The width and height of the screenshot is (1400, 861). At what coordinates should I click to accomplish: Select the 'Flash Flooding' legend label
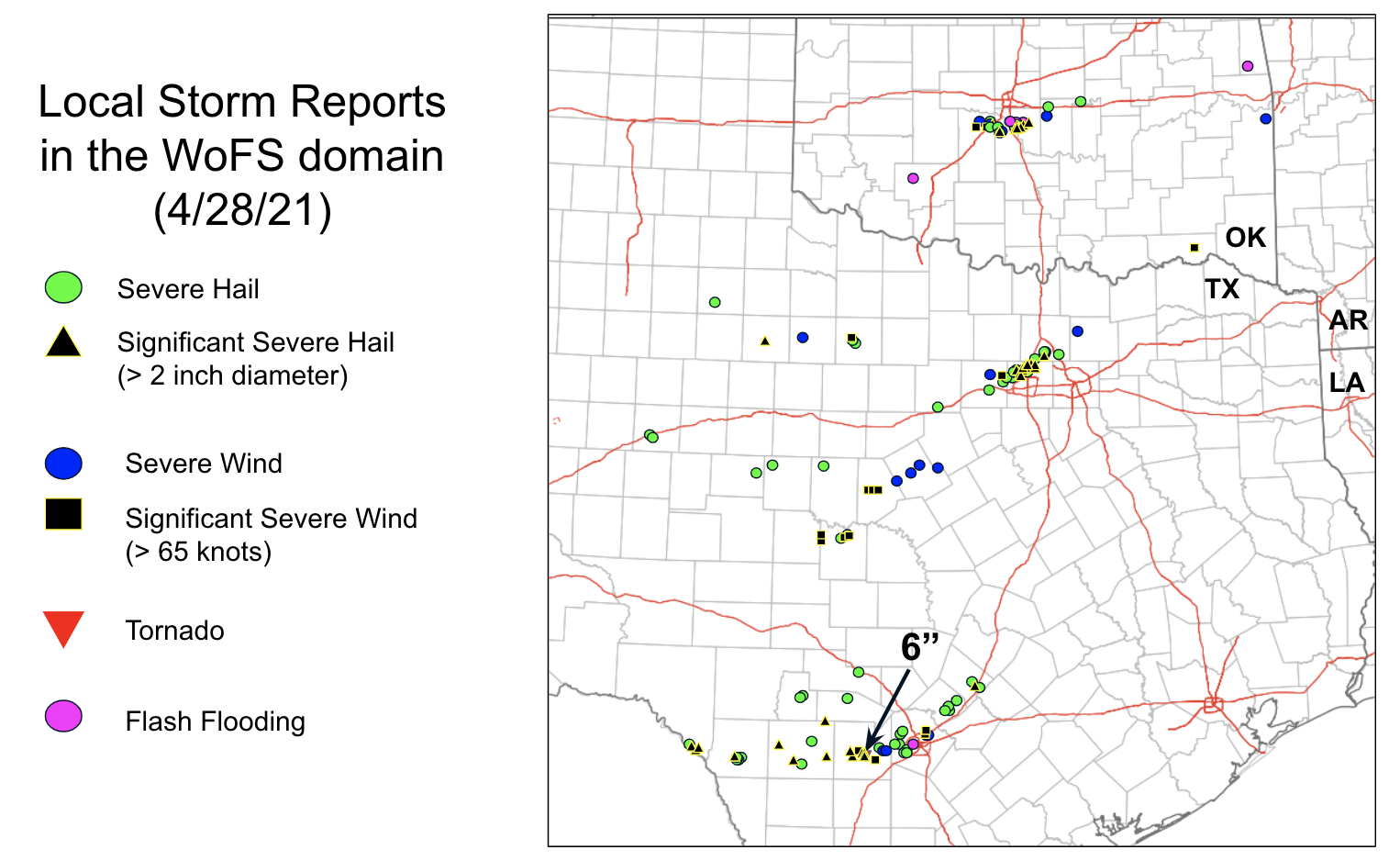click(216, 721)
